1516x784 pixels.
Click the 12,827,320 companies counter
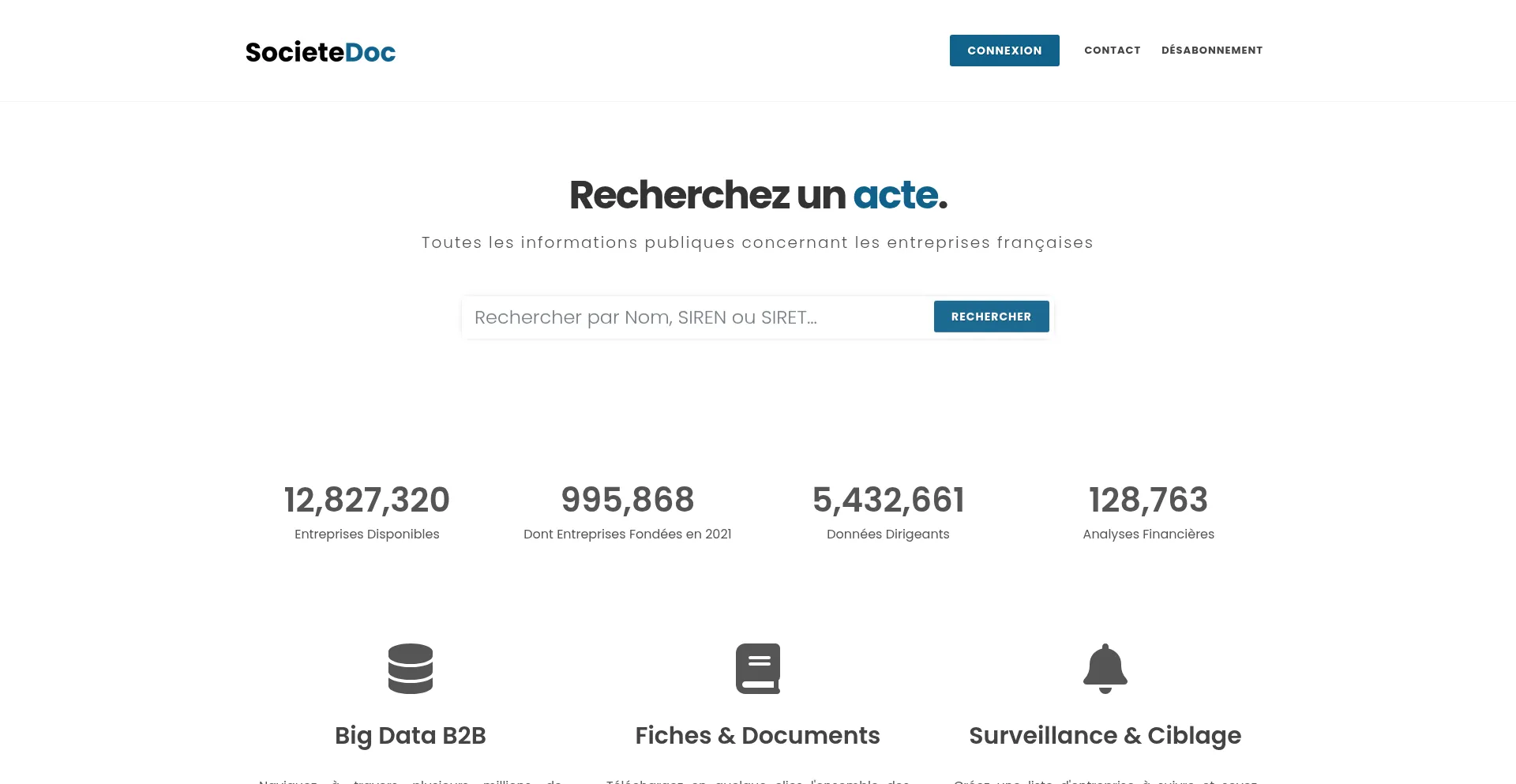click(366, 500)
